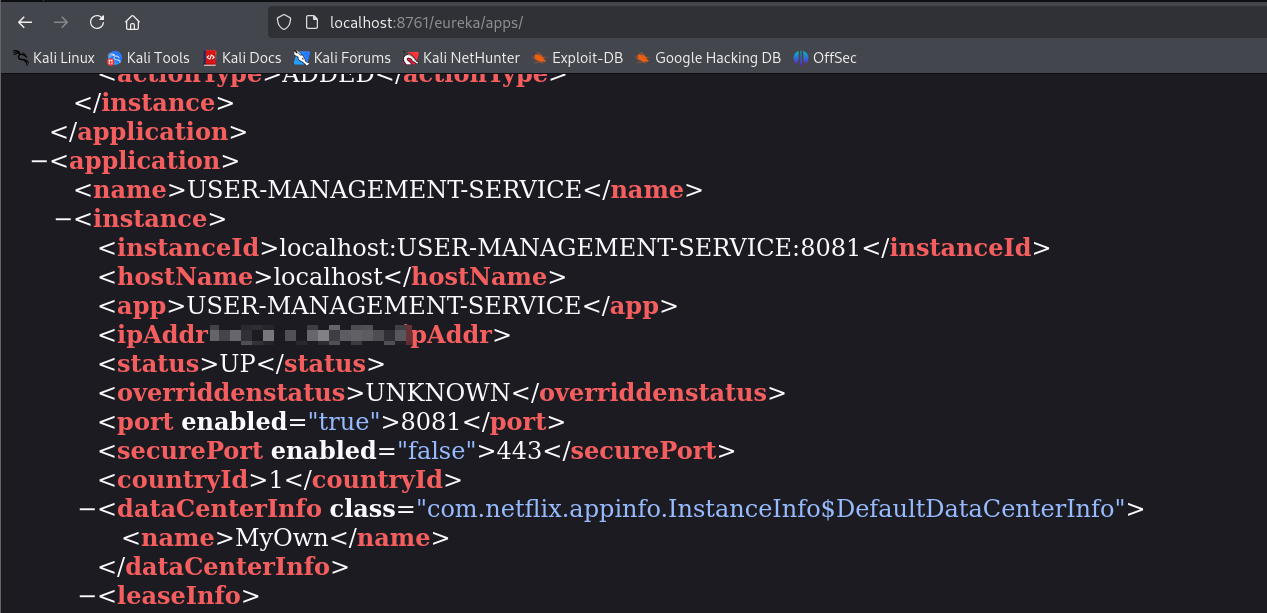Open the Kali Linux bookmark

pyautogui.click(x=54, y=58)
